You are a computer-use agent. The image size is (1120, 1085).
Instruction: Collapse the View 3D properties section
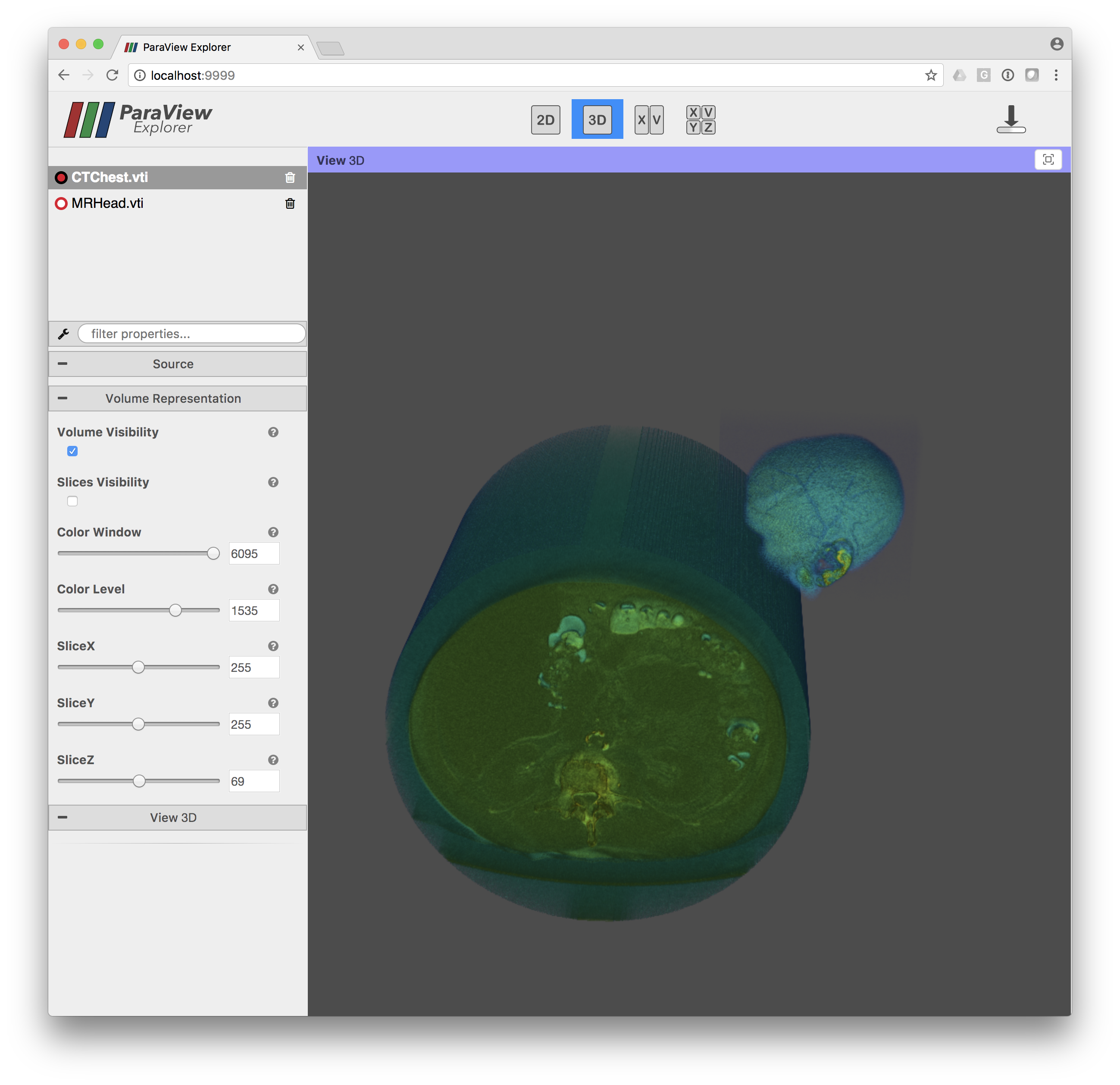pos(63,818)
